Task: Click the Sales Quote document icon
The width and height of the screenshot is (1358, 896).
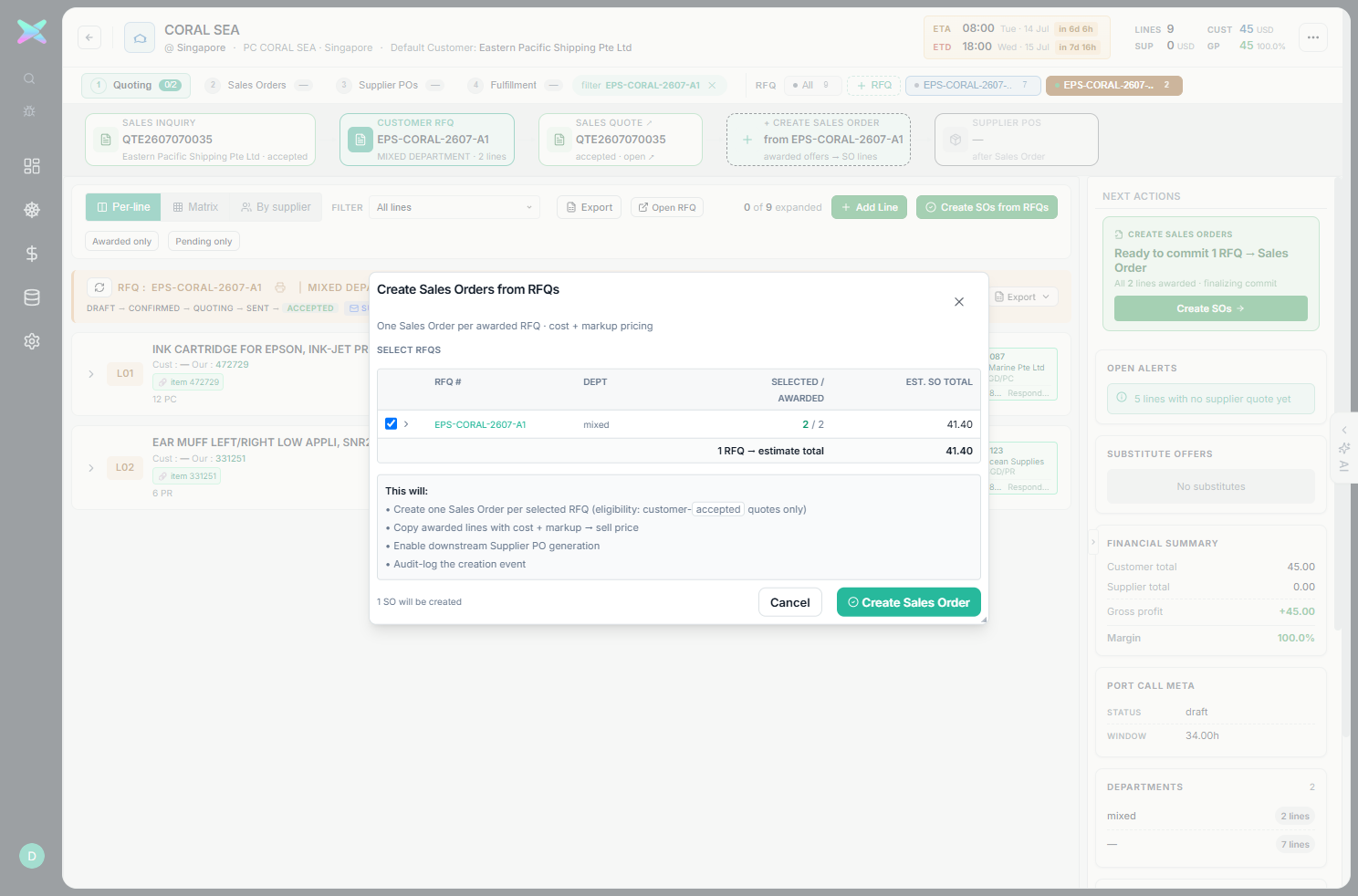Action: click(559, 140)
